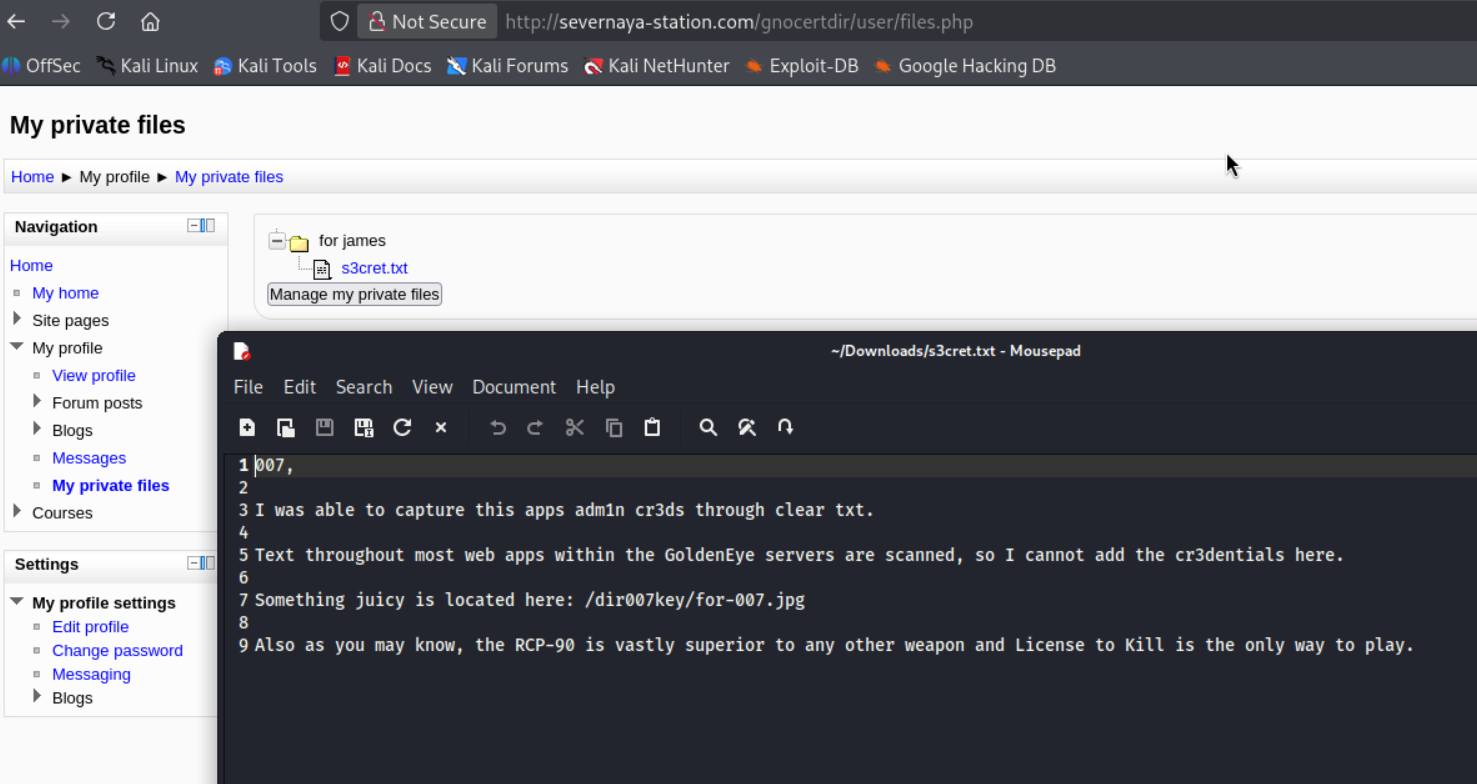Open the Kali Forums bookmark
Screen dimensions: 1477x784
pyautogui.click(x=507, y=66)
